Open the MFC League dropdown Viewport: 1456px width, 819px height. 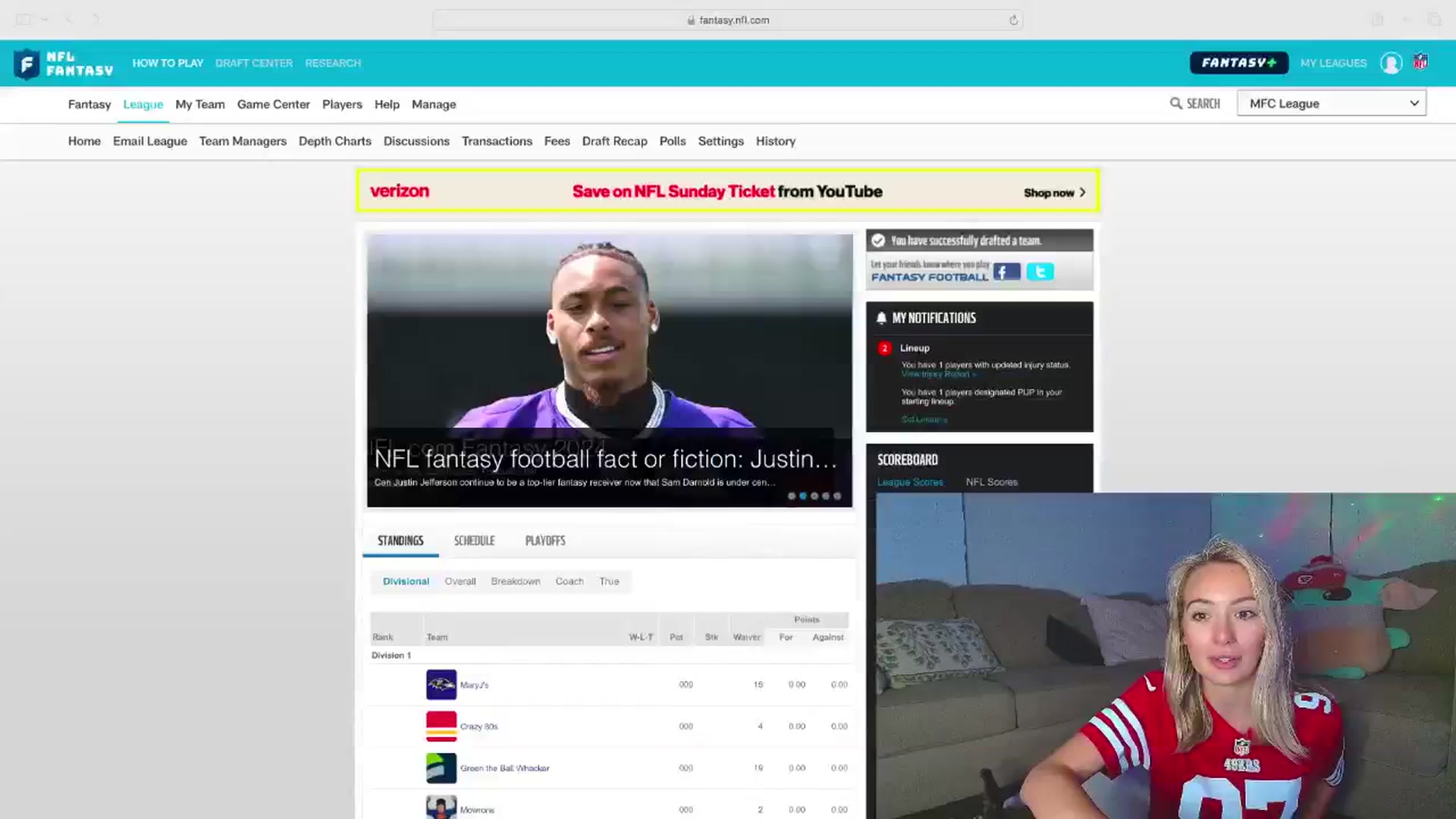1332,103
